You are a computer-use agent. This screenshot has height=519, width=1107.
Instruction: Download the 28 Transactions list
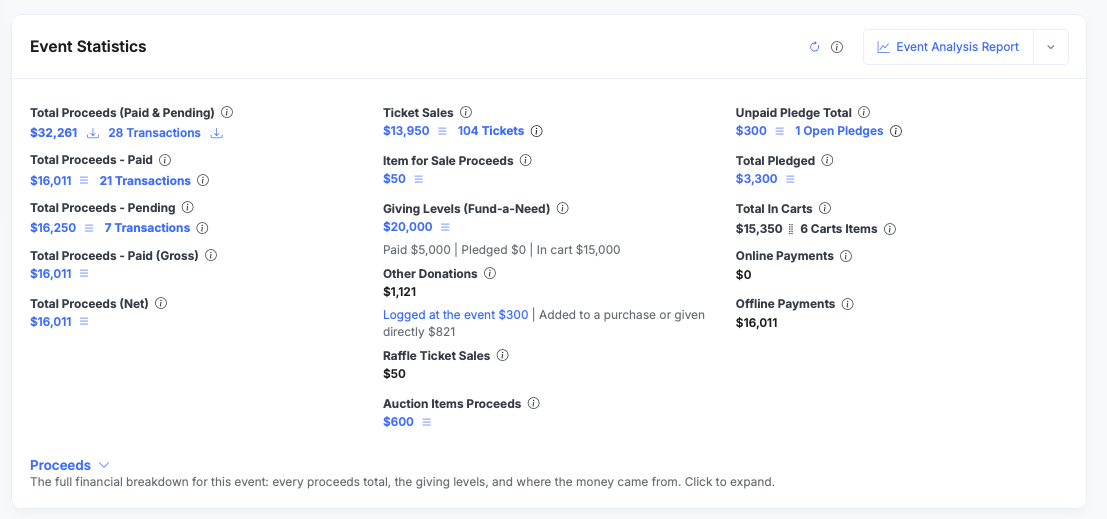(x=217, y=133)
